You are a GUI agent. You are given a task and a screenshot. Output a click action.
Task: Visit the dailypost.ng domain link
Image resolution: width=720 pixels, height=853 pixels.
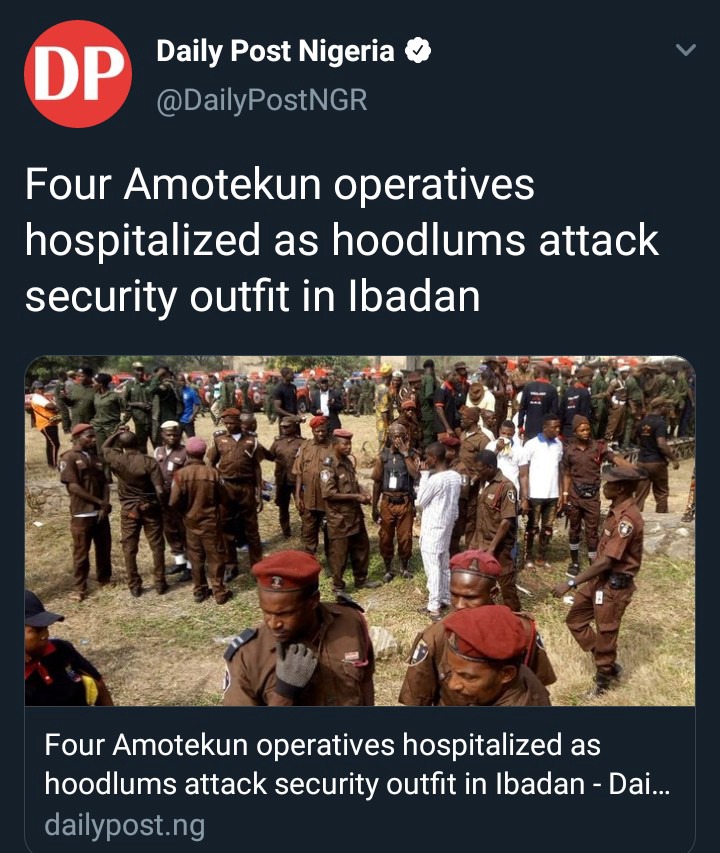coord(125,825)
